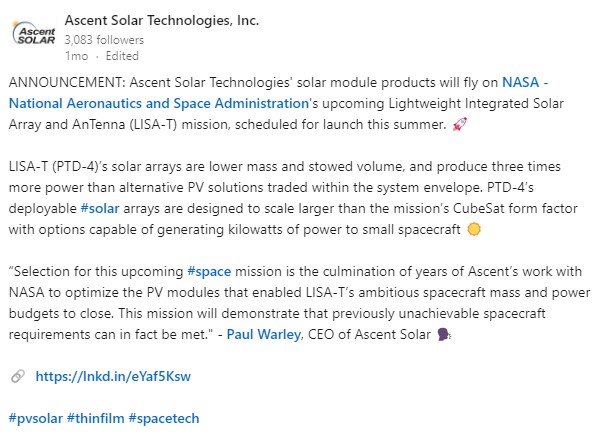The height and width of the screenshot is (440, 607).
Task: Click the sun emoji after spacecraft
Action: pyautogui.click(x=474, y=229)
